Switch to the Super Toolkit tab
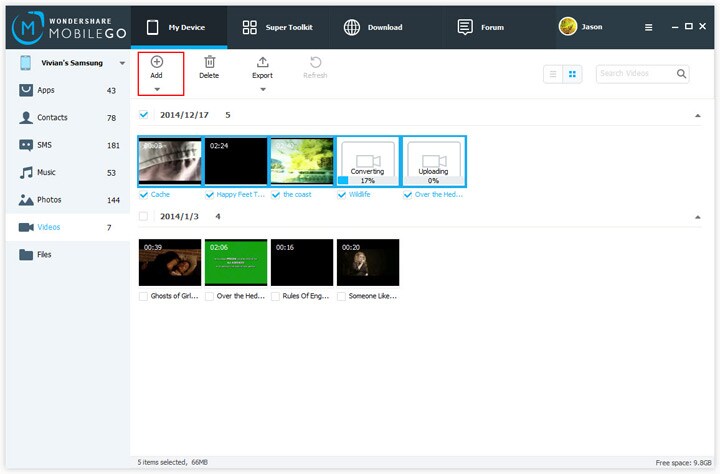This screenshot has width=720, height=474. 277,27
